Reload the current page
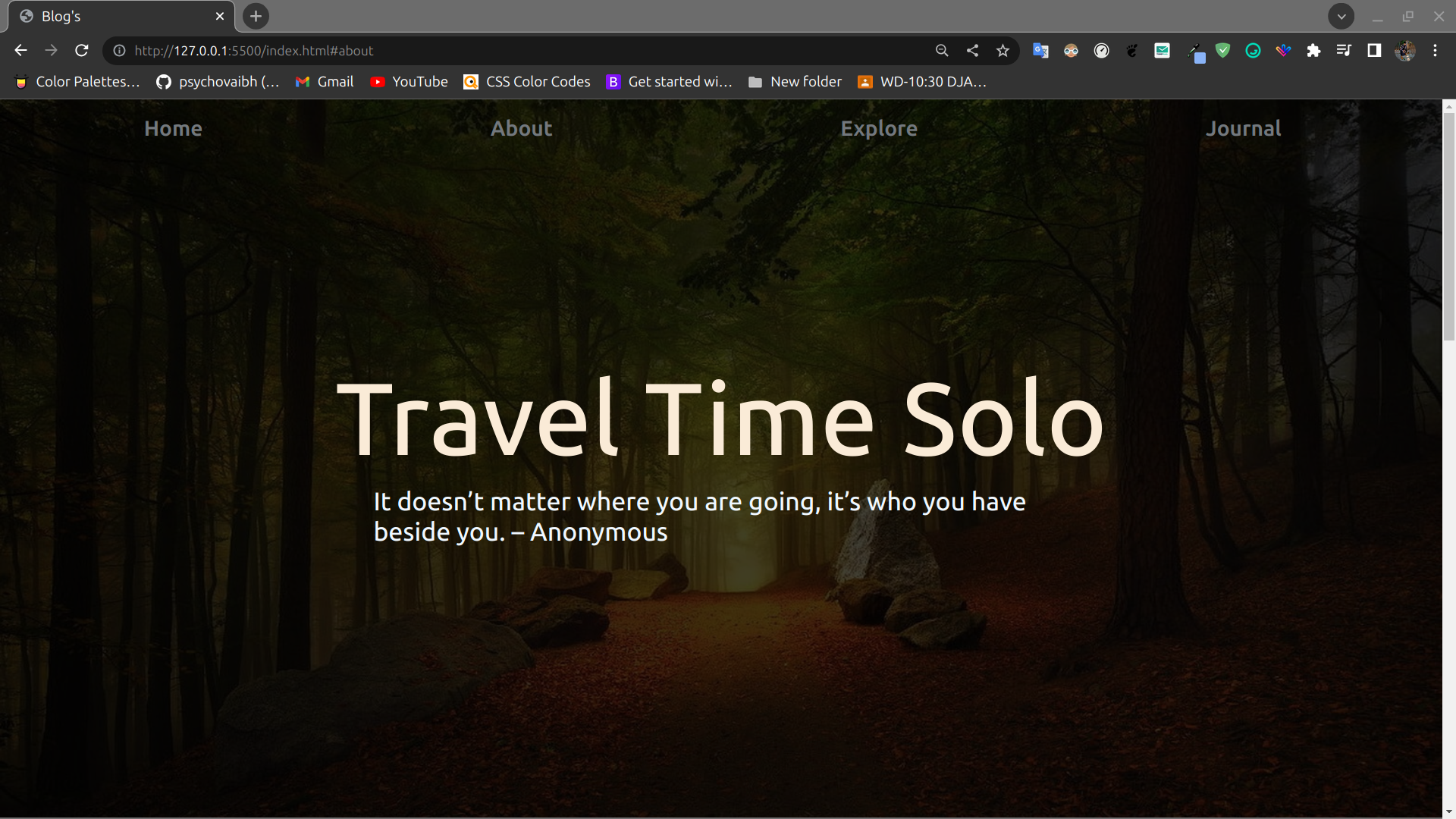The height and width of the screenshot is (819, 1456). click(x=81, y=50)
